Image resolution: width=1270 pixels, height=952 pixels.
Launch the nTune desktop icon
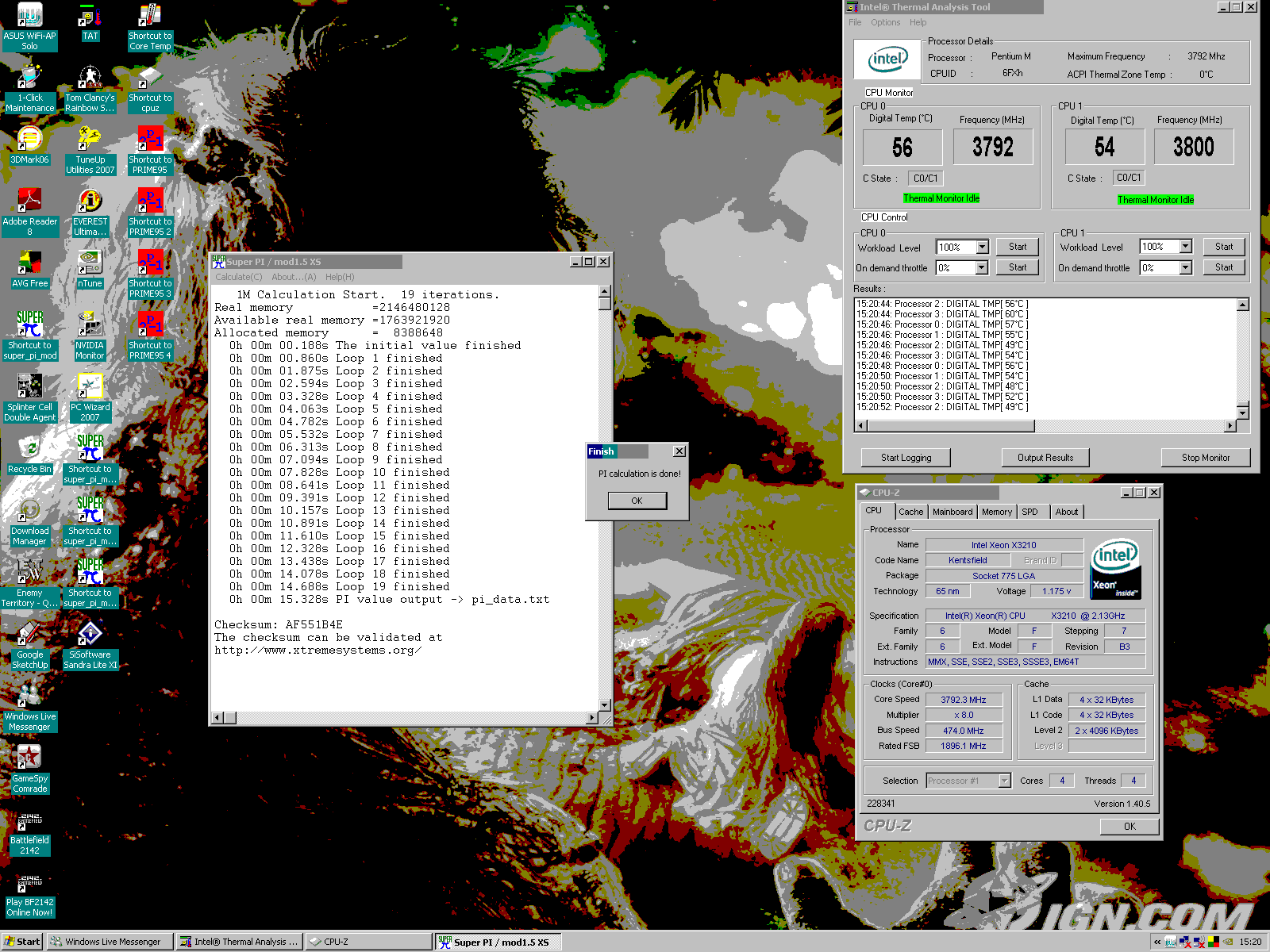coord(90,270)
